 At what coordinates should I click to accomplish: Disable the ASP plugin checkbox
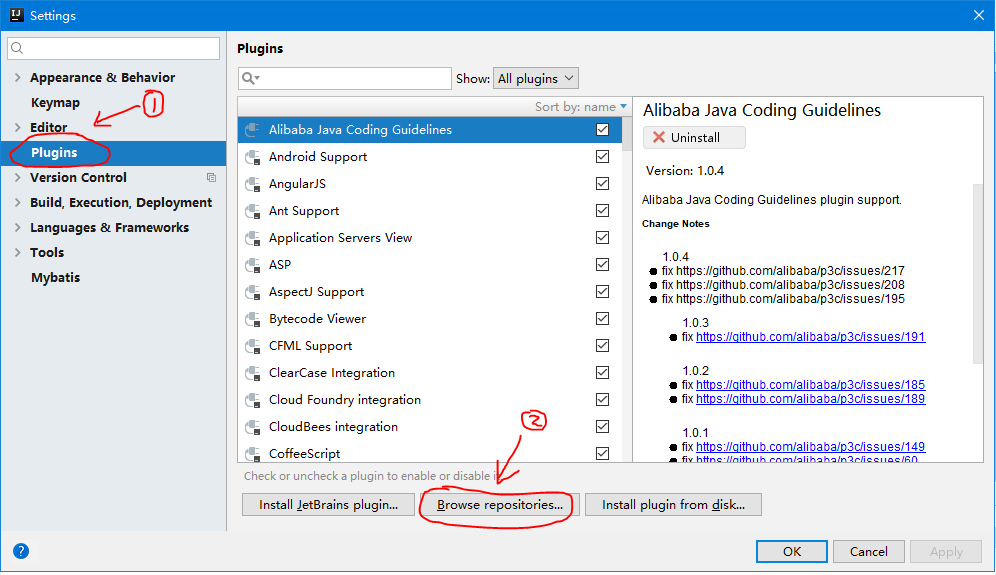pos(602,264)
